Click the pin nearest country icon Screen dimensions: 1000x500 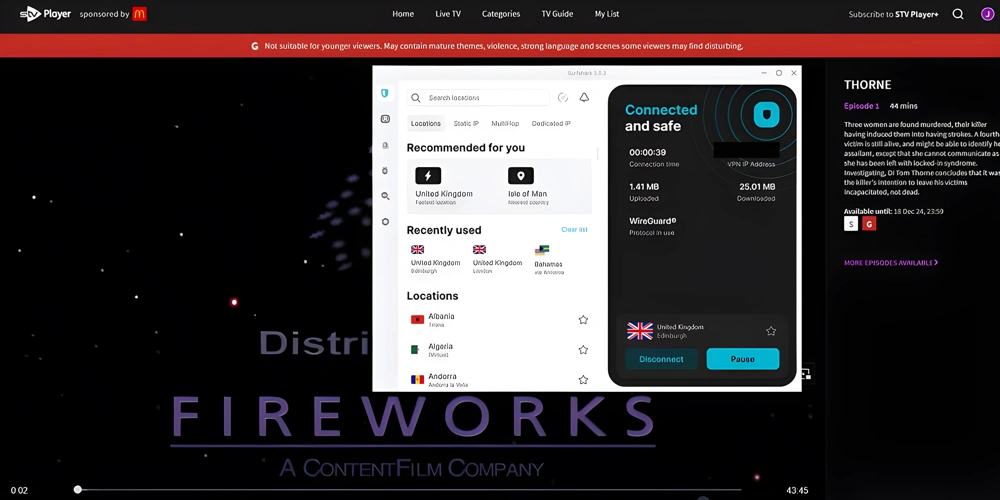tap(520, 175)
